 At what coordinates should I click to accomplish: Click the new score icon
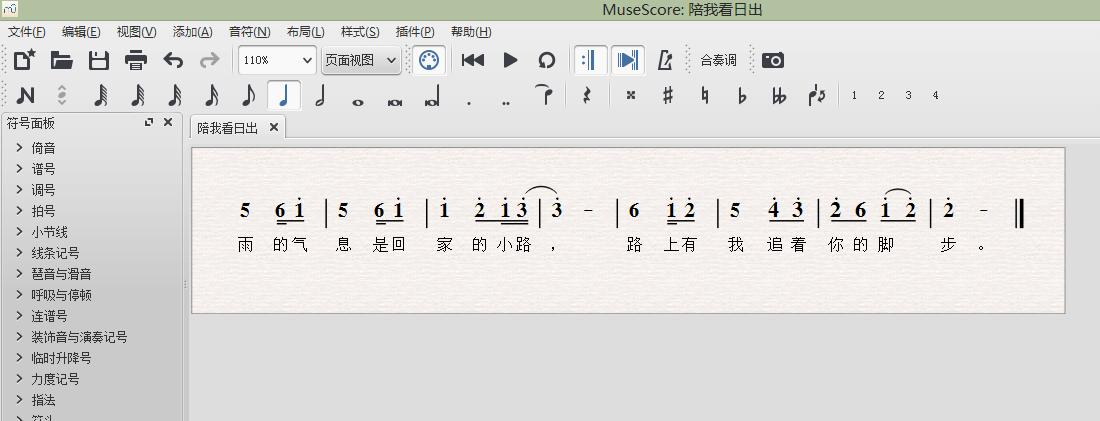[x=25, y=60]
